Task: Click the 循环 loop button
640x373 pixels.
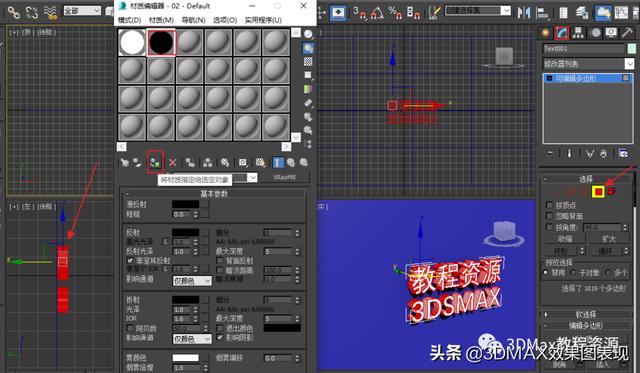Action: [x=605, y=251]
